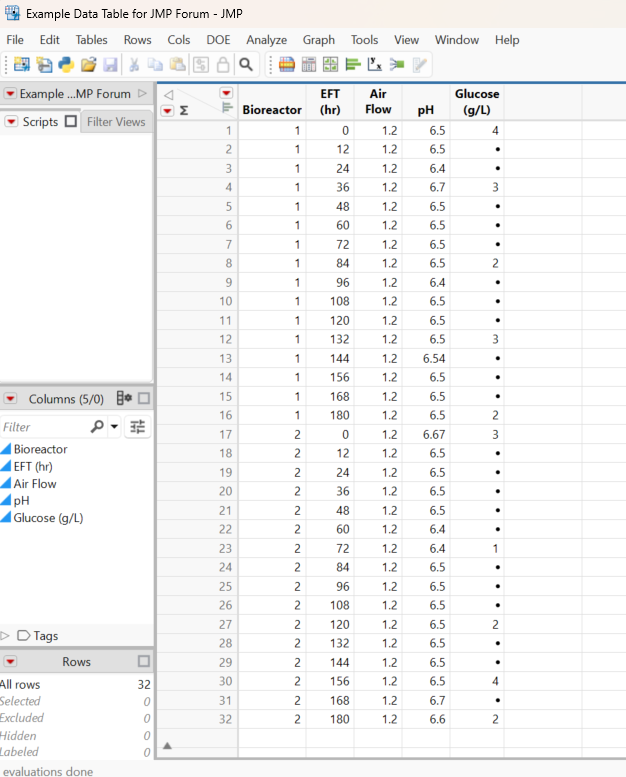Click the left disclosure triangle in table corner
Viewport: 626px width, 777px height.
tap(169, 95)
